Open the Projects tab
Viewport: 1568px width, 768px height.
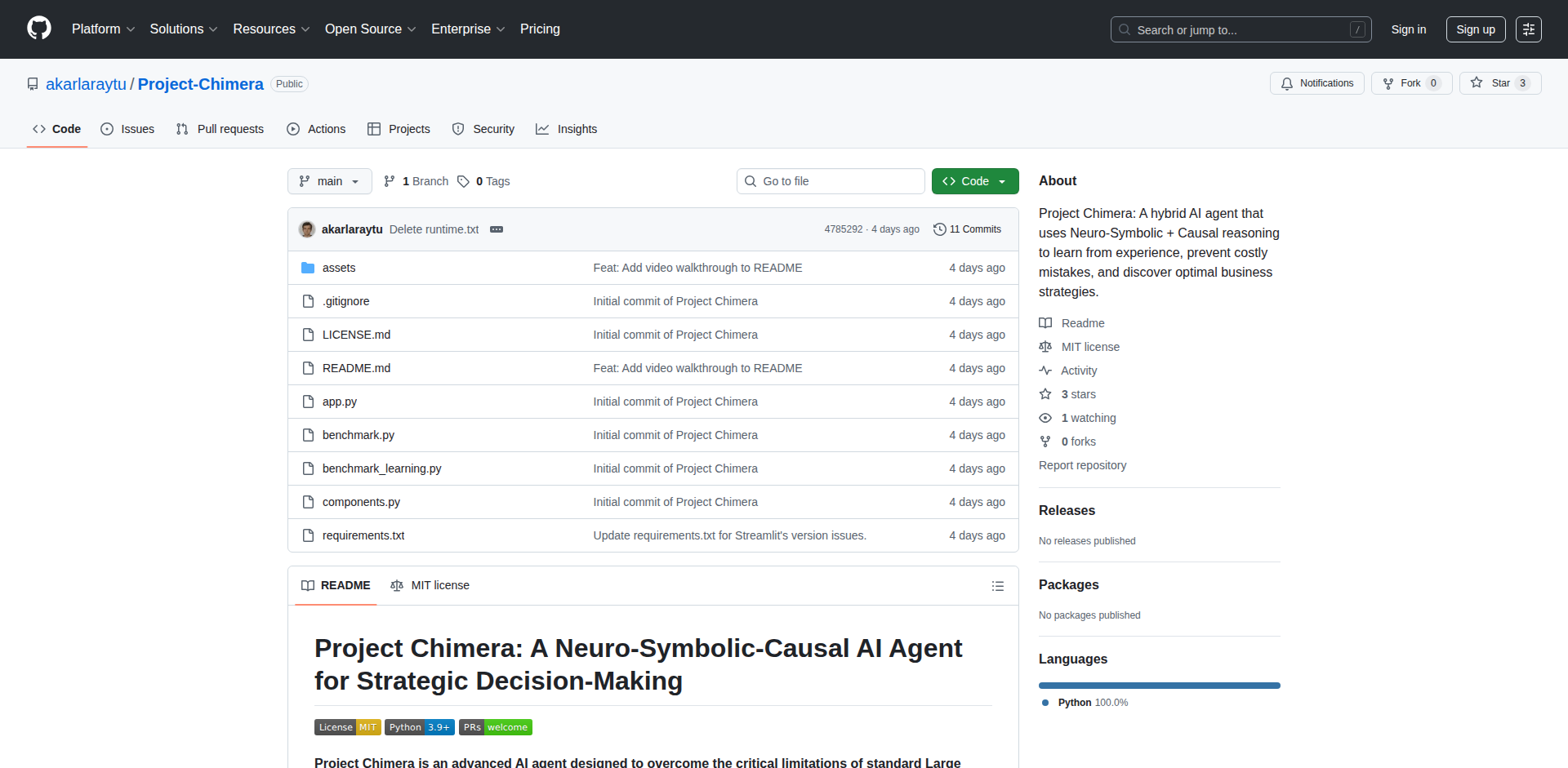[x=399, y=129]
